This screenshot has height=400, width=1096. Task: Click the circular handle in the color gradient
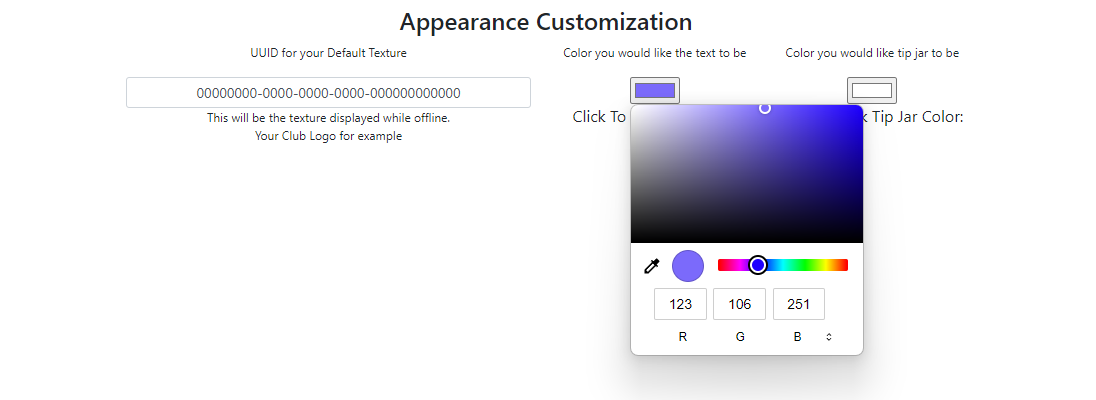point(765,108)
